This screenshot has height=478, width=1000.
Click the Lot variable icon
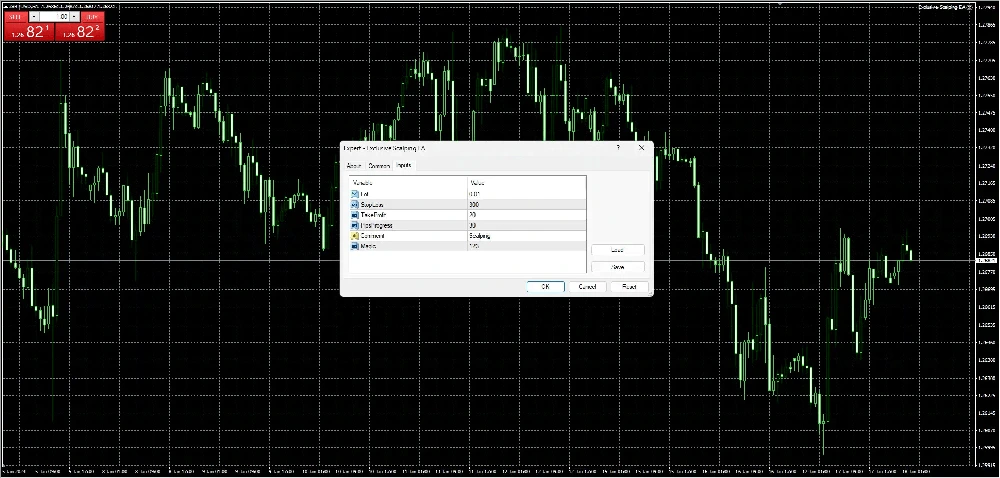(x=355, y=194)
